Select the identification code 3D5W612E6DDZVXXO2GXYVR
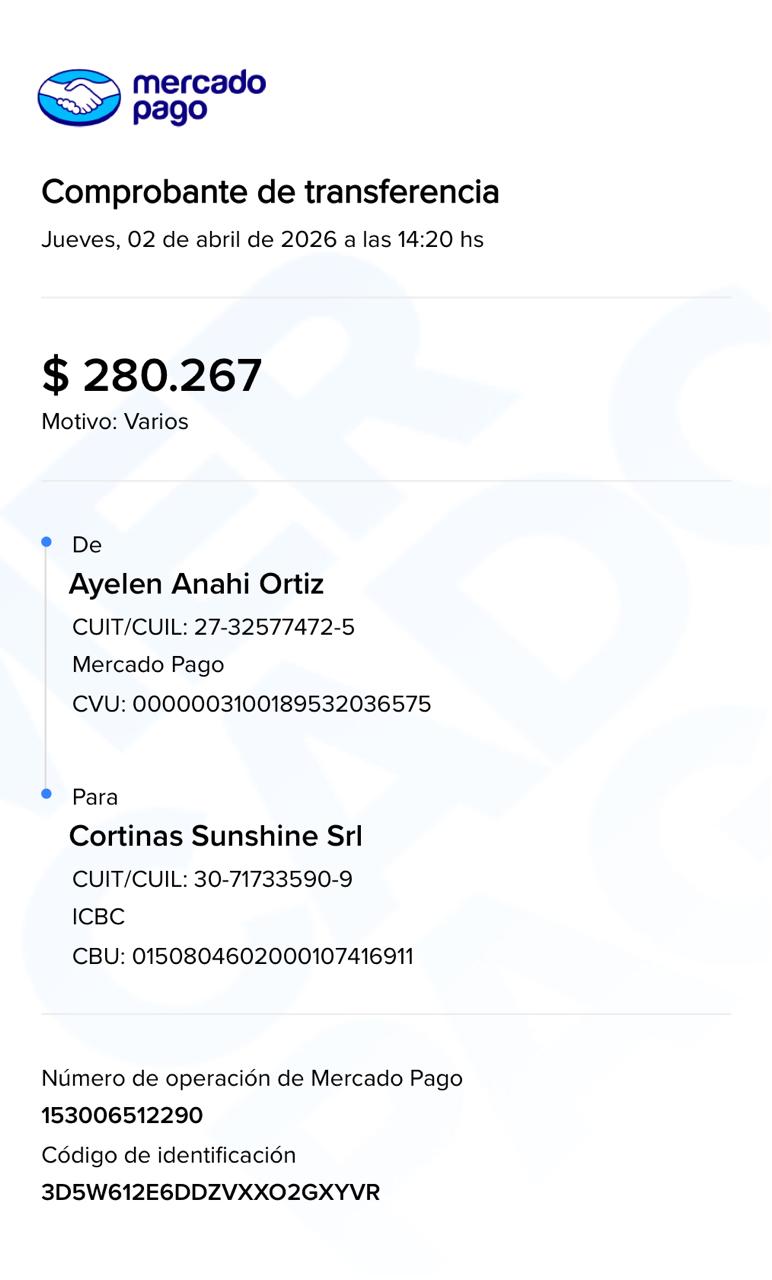Viewport: 772px width, 1280px height. click(211, 1193)
